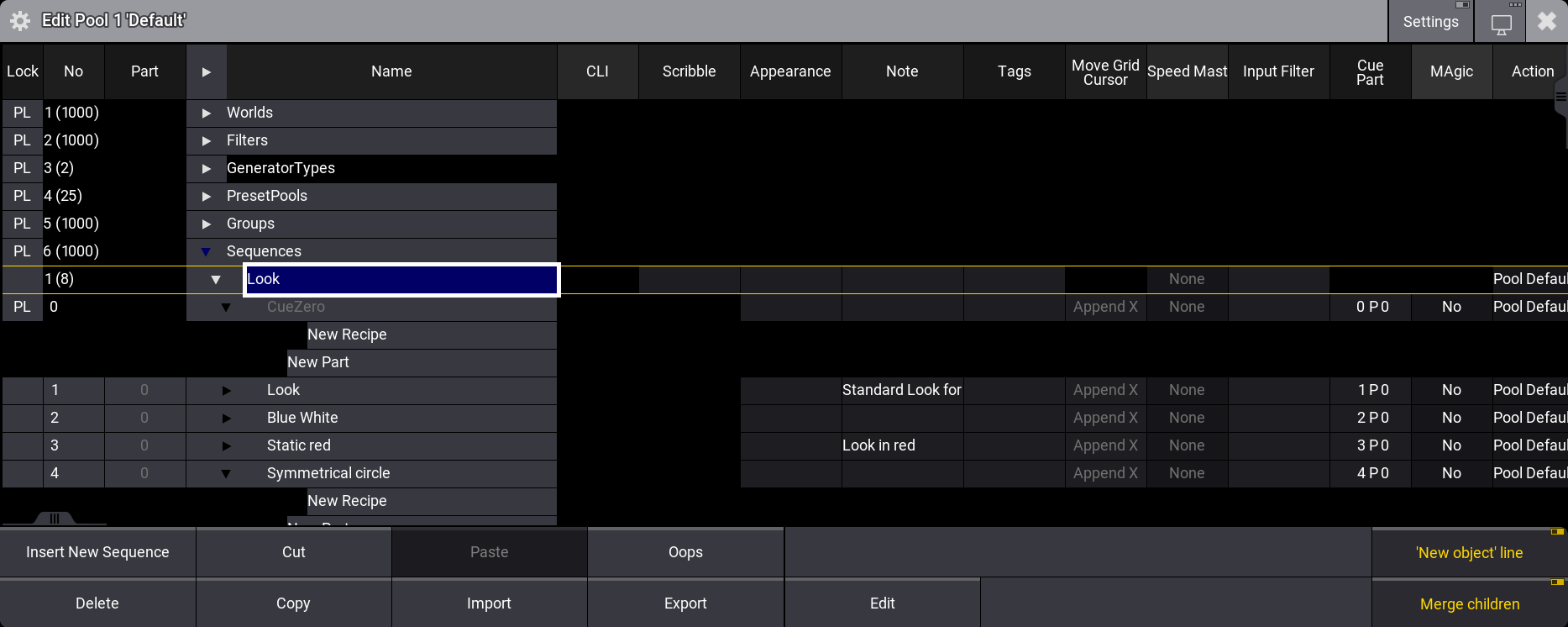Collapse the Symmetrical circle cue arrow
Screen dimensions: 1568x627
(226, 473)
